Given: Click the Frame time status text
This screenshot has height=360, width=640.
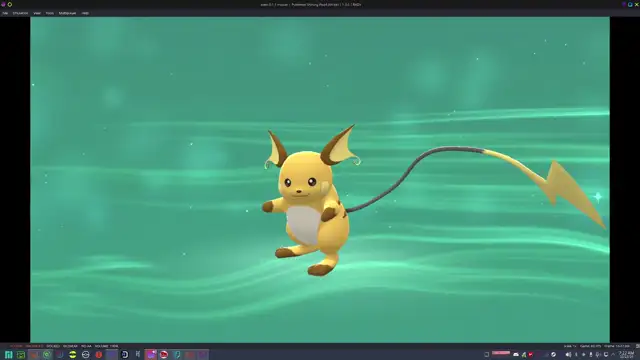Looking at the screenshot, I should click(617, 346).
